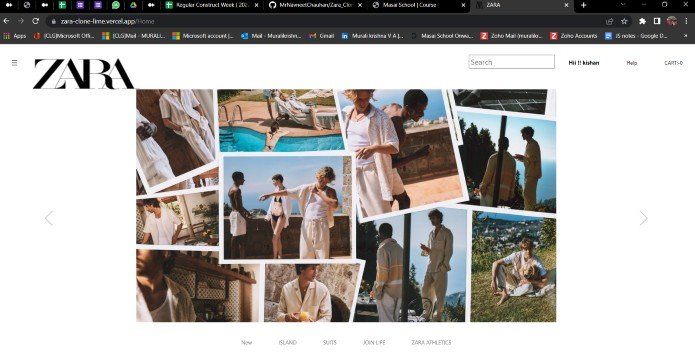Open the Murali krishna V A LinkedIn bookmark
695x361 pixels.
click(x=373, y=36)
